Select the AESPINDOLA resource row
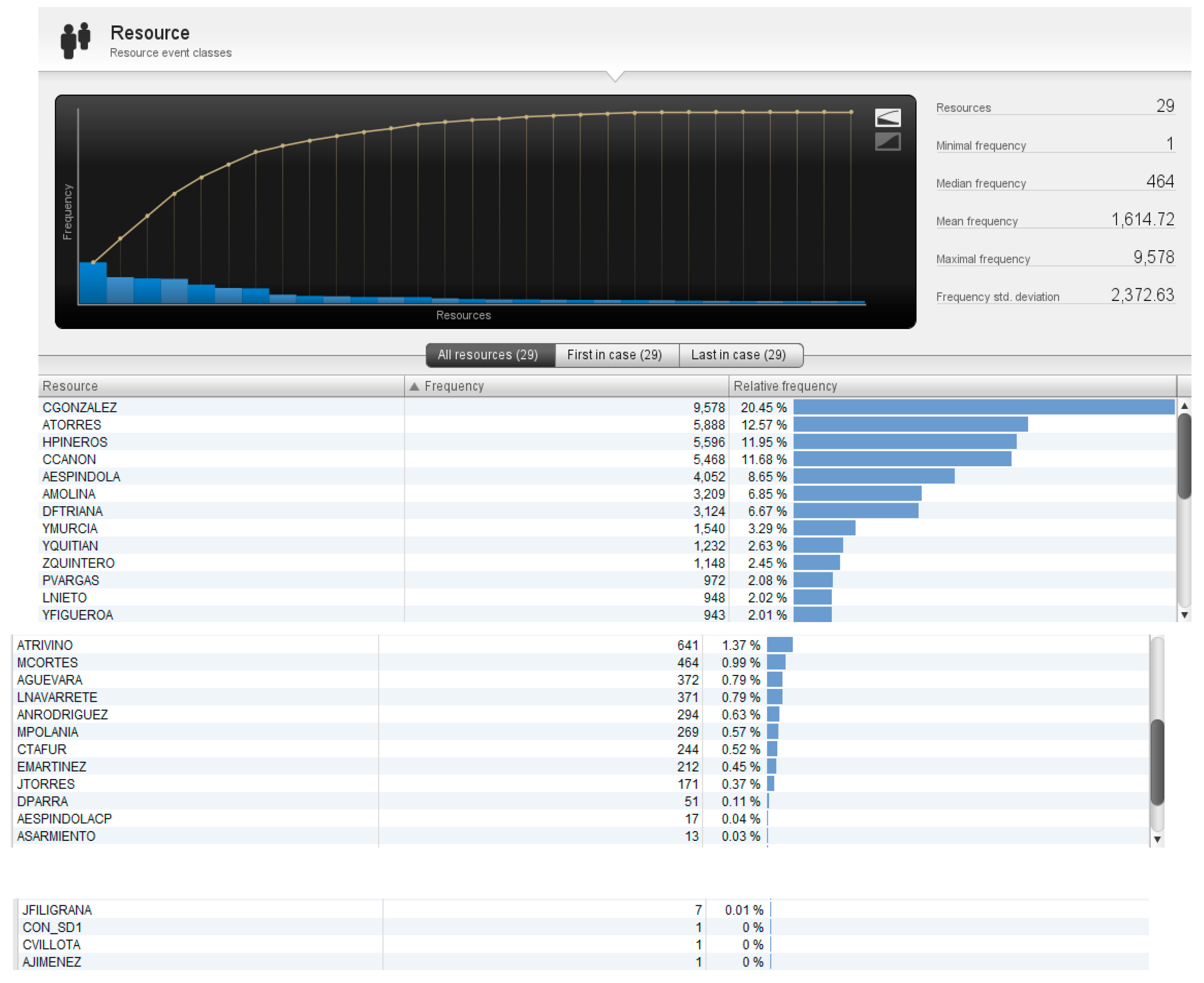The width and height of the screenshot is (1204, 983). pyautogui.click(x=81, y=477)
